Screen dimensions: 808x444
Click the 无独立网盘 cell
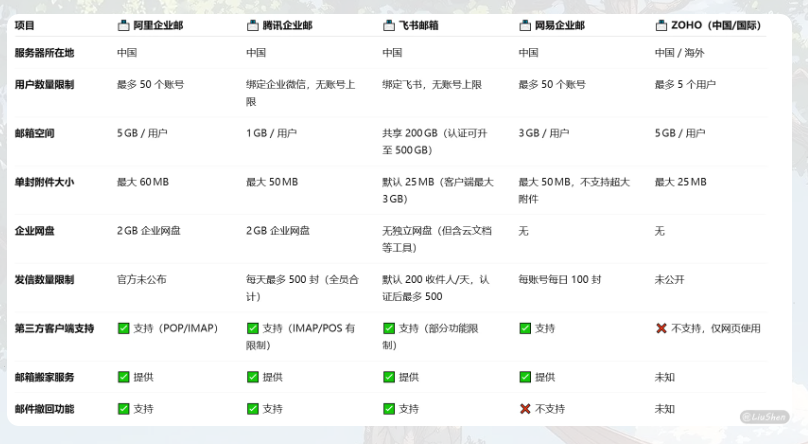[x=437, y=239]
